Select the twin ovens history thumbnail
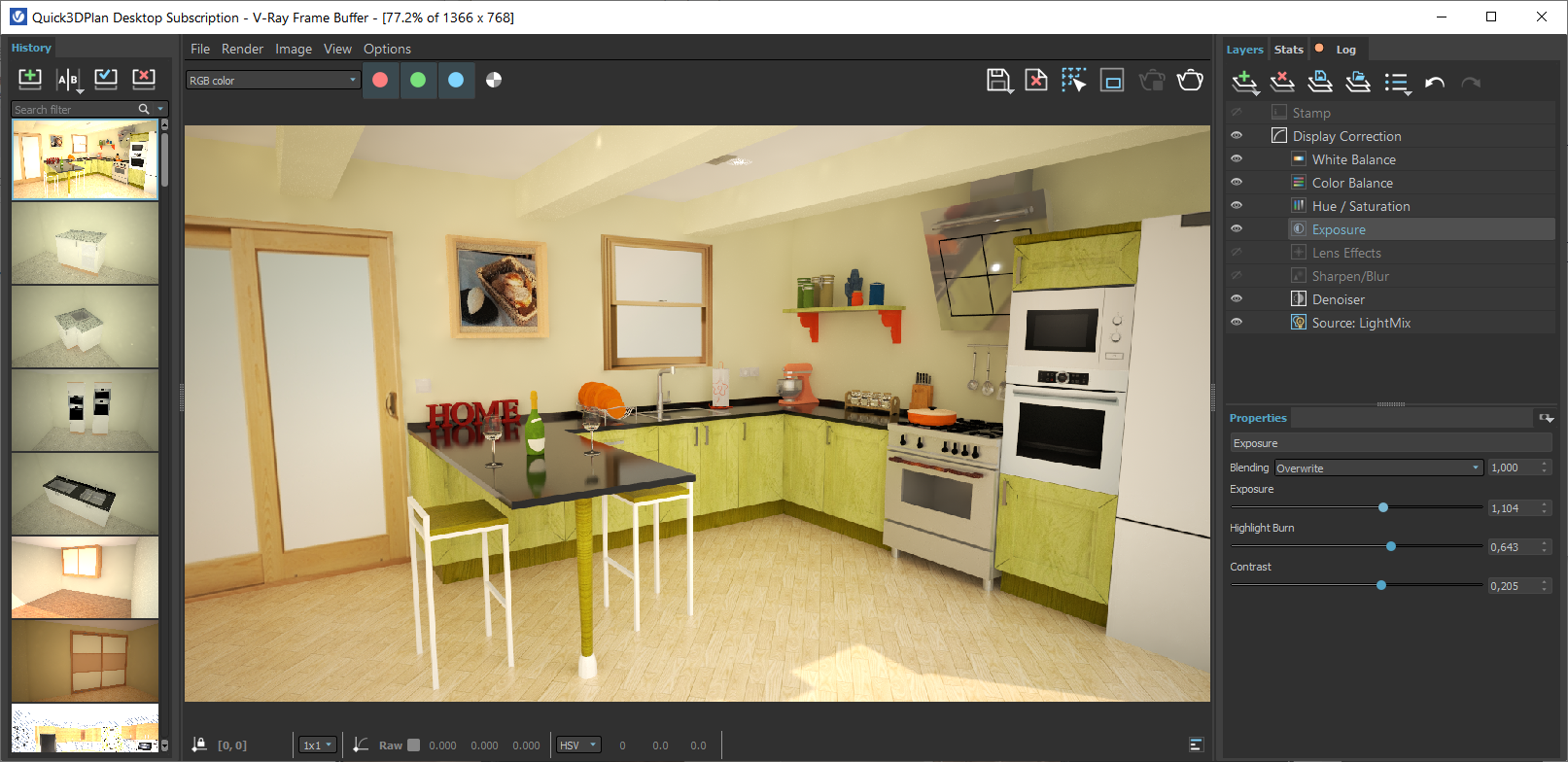 (x=85, y=410)
